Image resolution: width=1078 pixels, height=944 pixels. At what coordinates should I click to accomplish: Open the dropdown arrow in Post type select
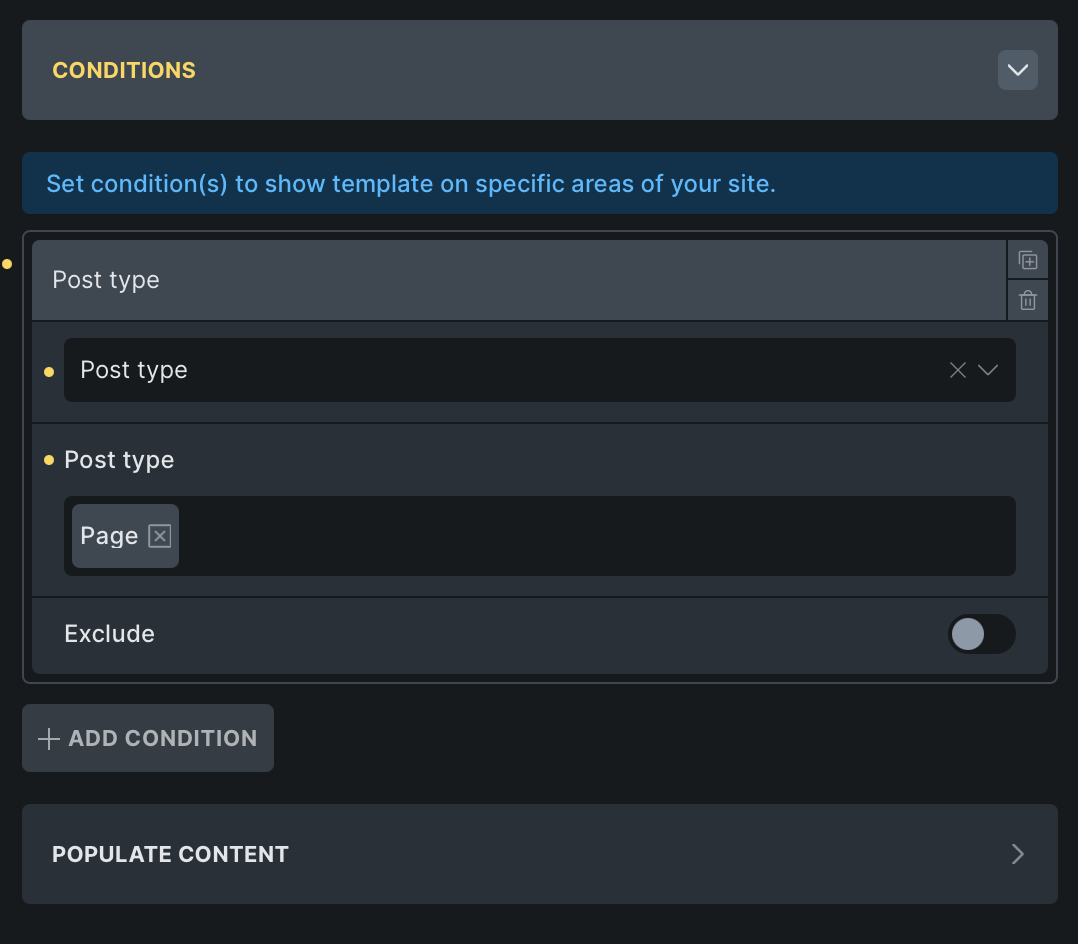[988, 370]
